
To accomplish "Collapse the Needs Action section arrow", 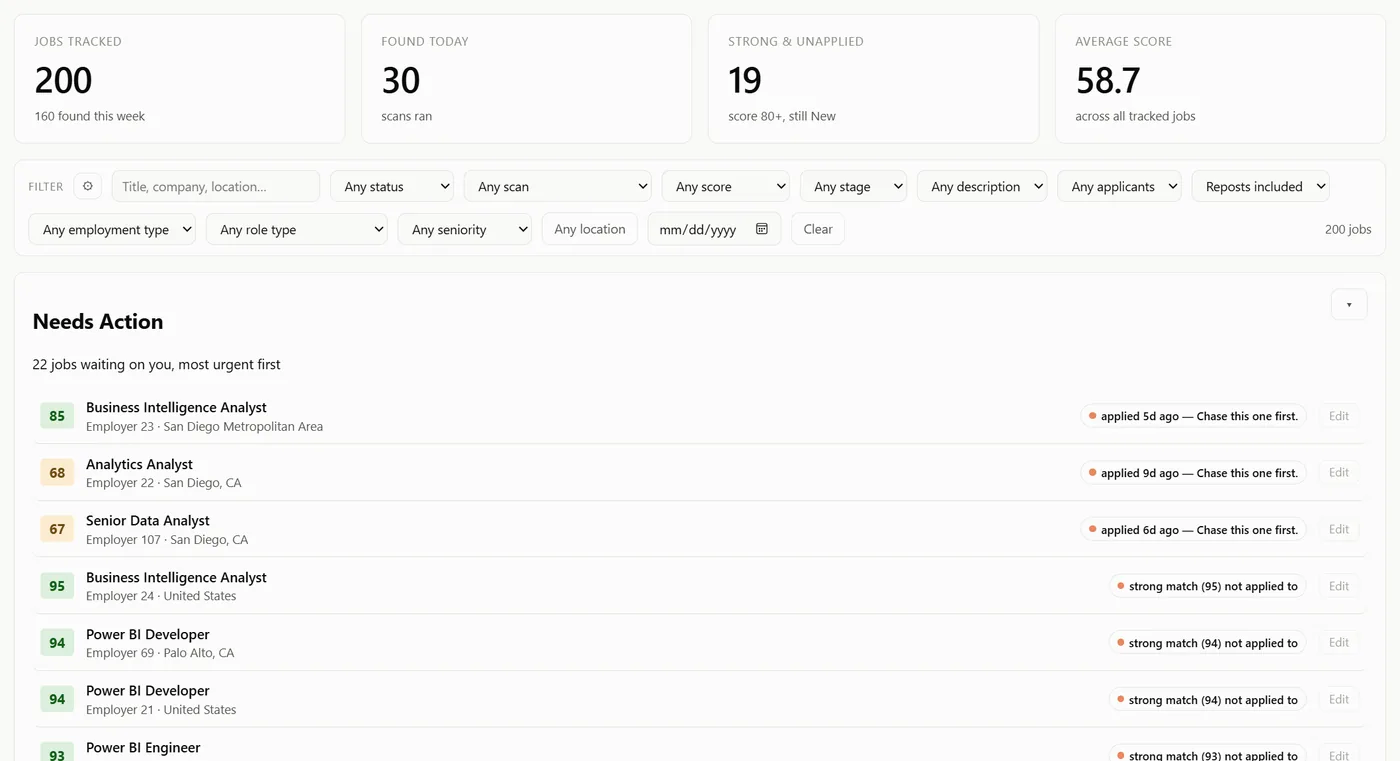I will (1349, 305).
